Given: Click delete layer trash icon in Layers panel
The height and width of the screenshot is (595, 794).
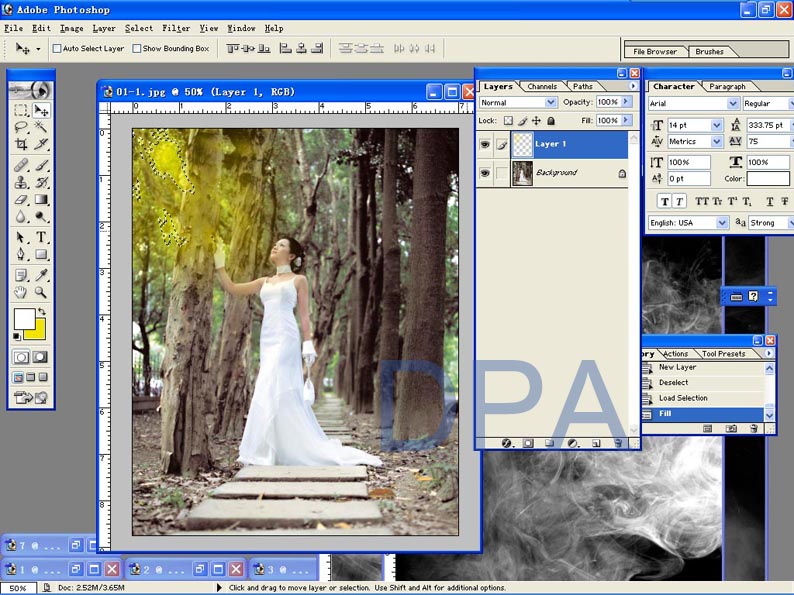Looking at the screenshot, I should [x=618, y=444].
